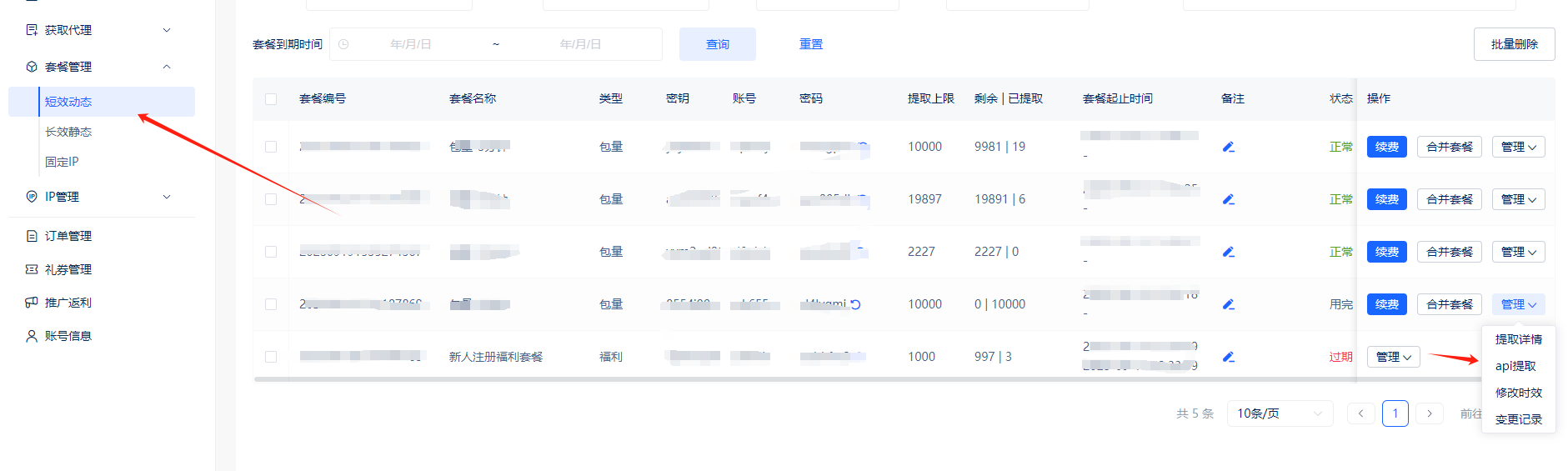Go to next page arrow
Viewport: 1568px width, 471px height.
(x=1430, y=413)
